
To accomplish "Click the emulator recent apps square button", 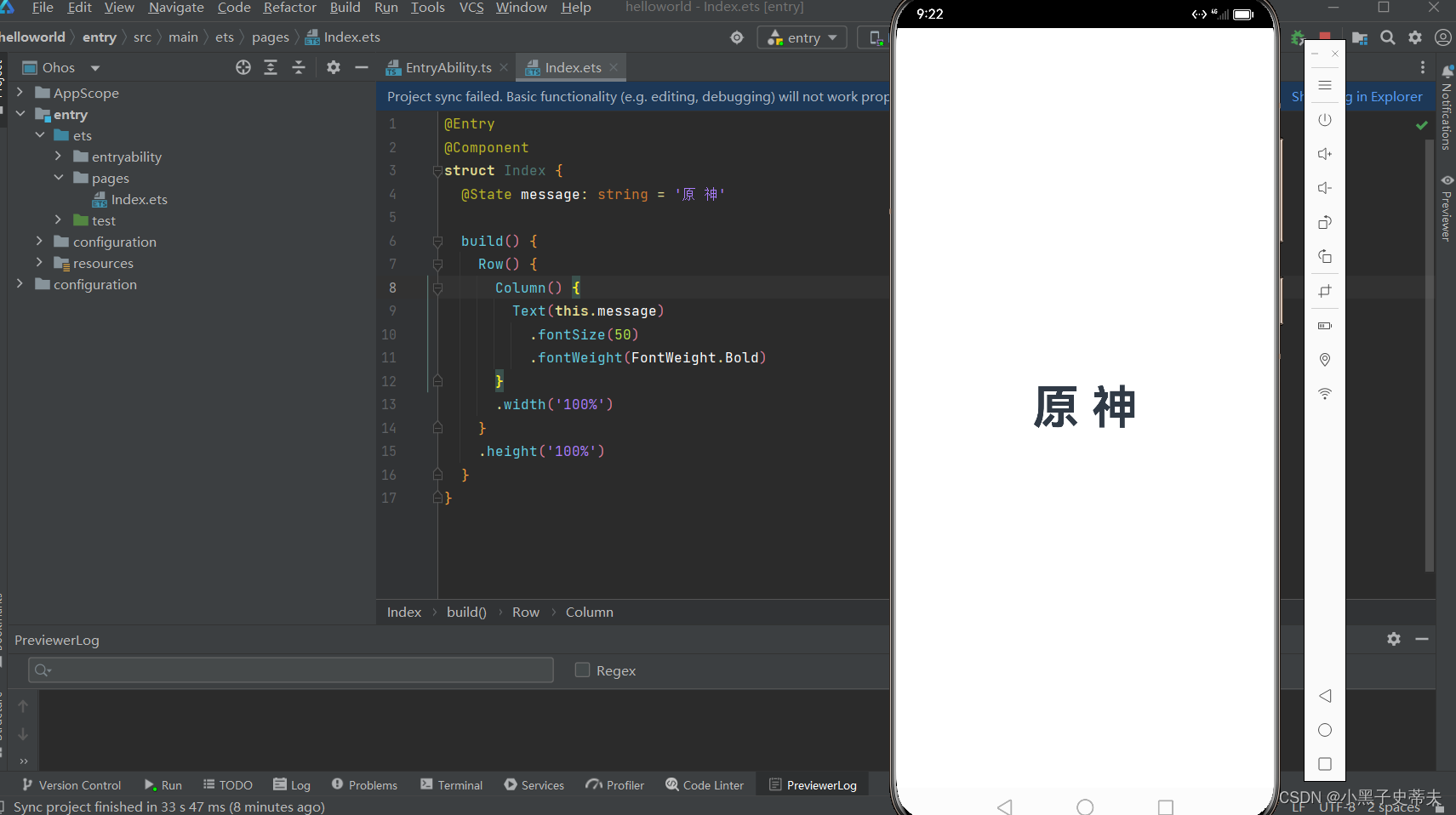I will coord(1325,764).
